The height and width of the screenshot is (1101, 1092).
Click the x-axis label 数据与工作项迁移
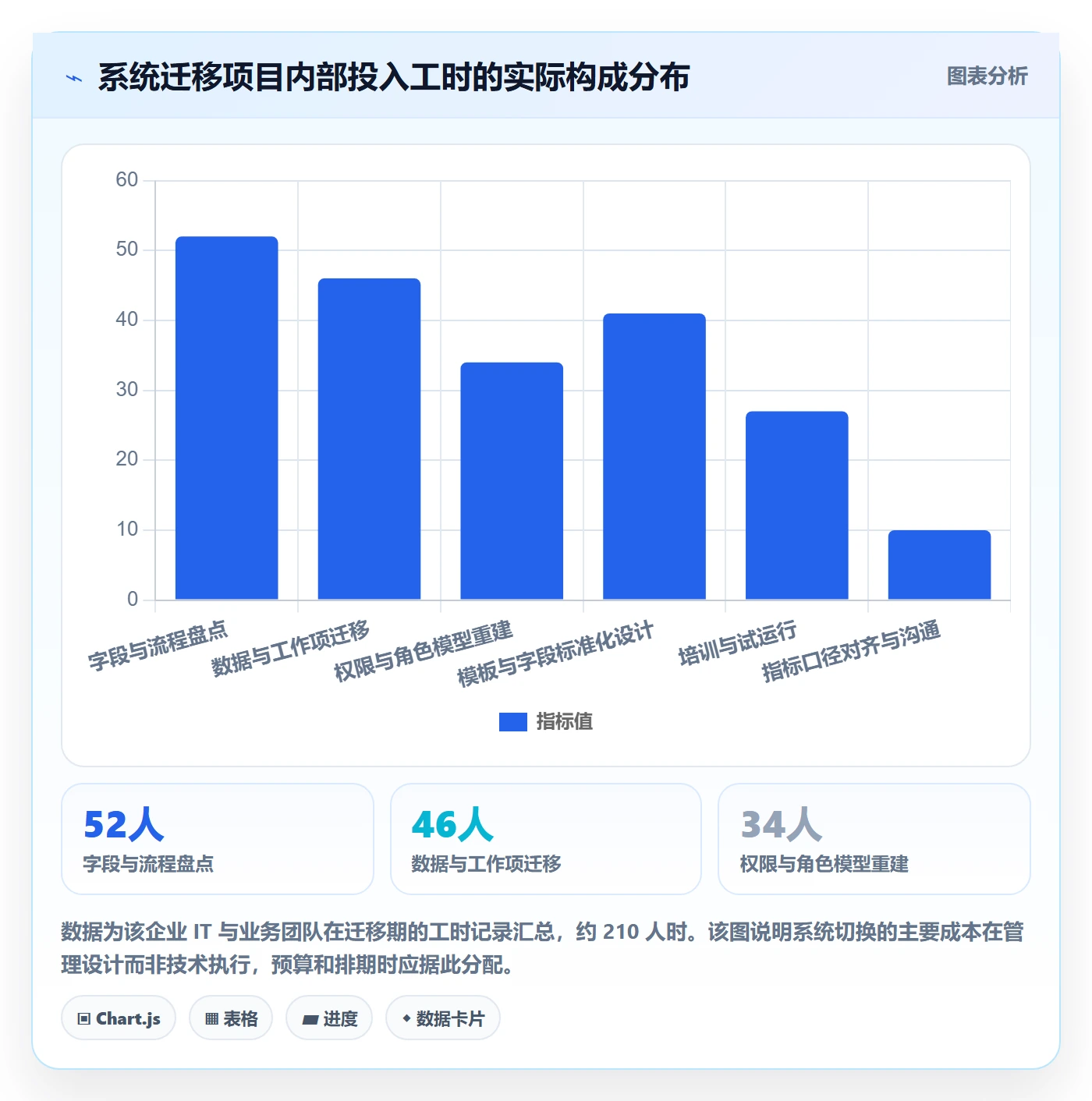pos(290,649)
